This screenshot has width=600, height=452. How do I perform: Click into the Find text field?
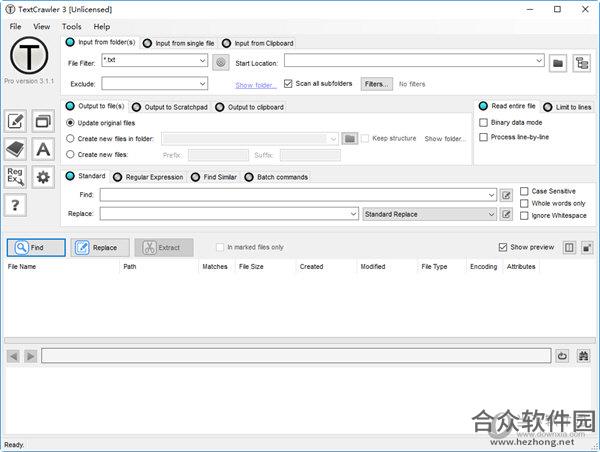tap(298, 195)
